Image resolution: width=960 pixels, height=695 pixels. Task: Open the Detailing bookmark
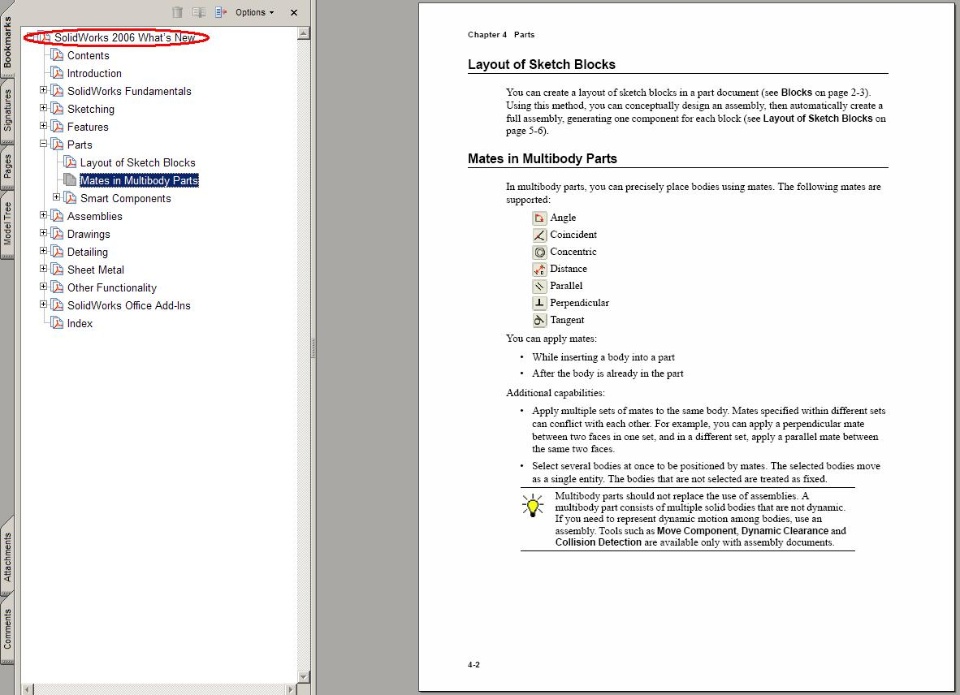[x=88, y=252]
